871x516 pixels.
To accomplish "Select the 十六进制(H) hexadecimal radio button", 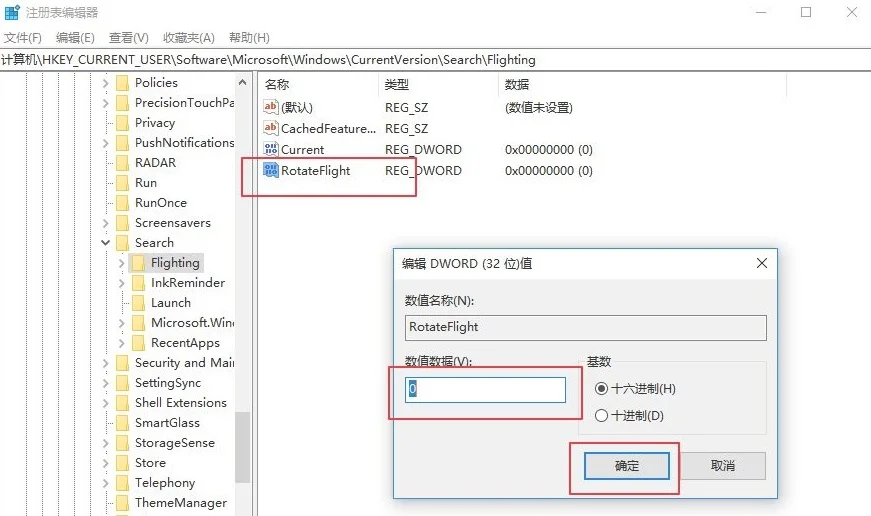I will tap(601, 389).
